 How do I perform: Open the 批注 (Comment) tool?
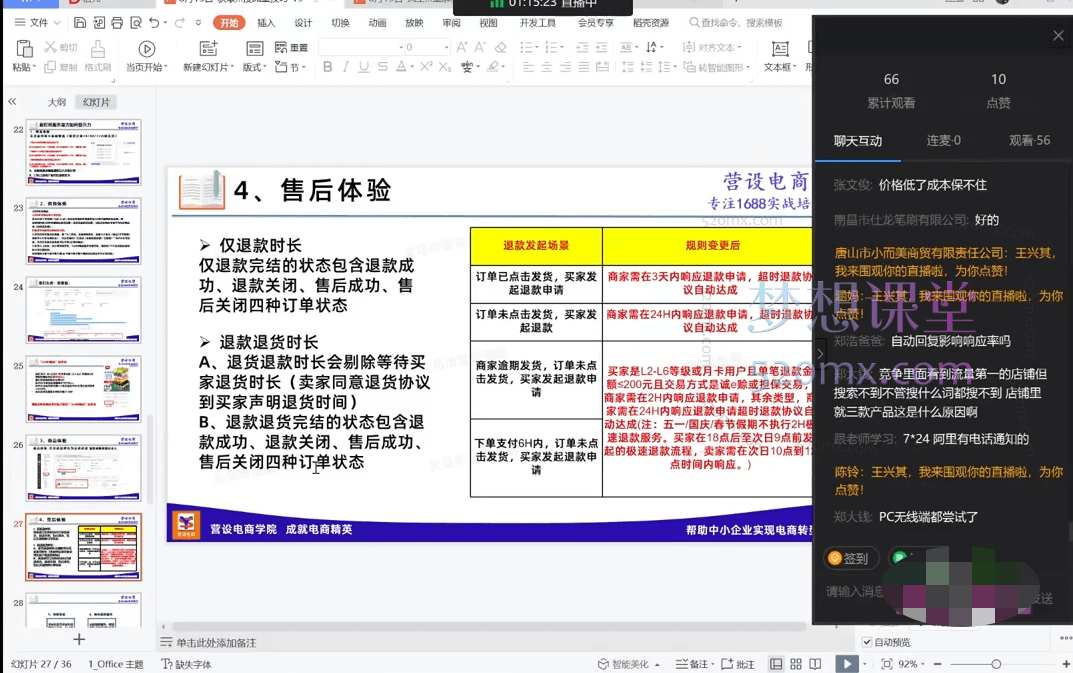(741, 663)
